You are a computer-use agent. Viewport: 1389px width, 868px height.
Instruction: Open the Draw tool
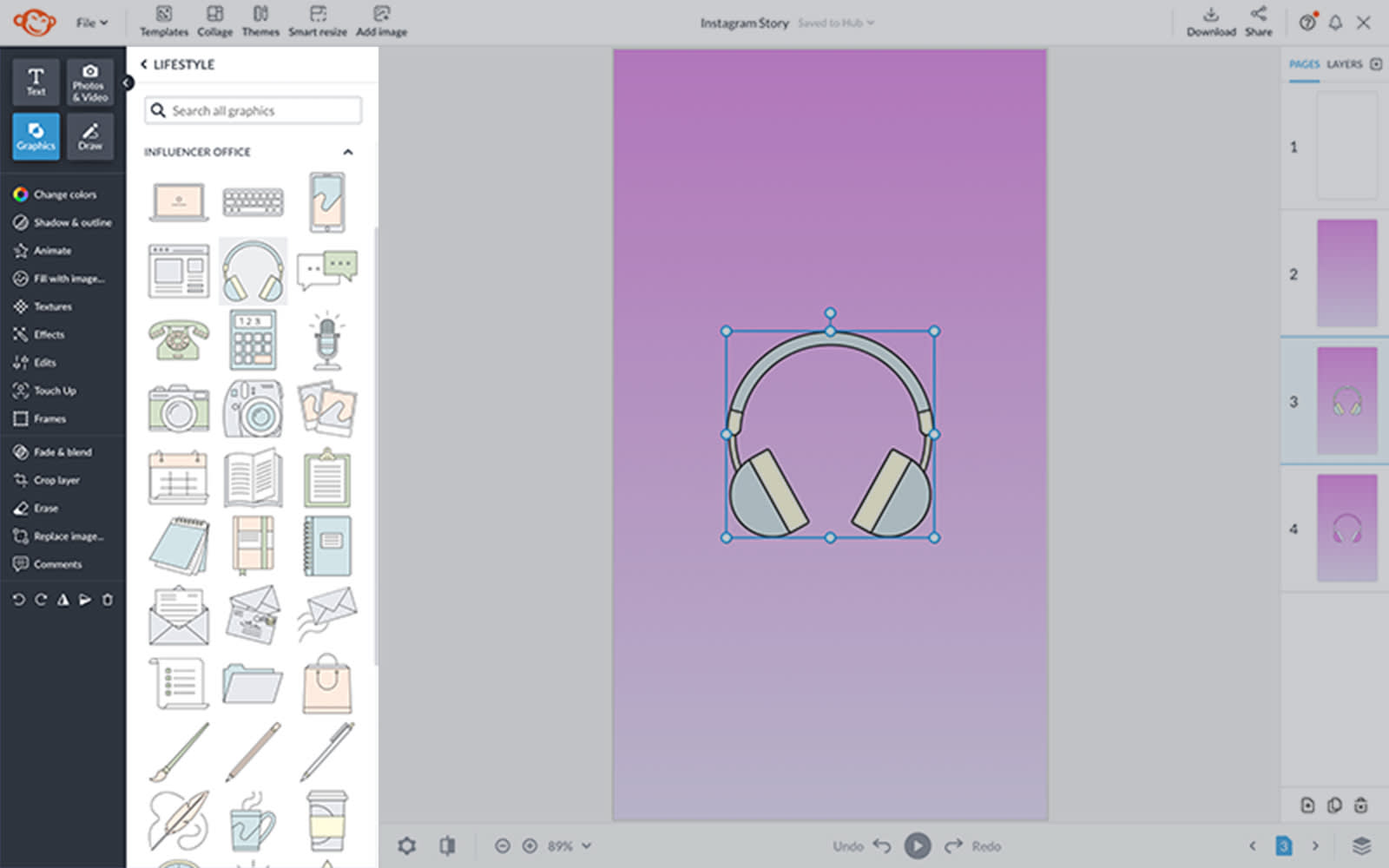point(89,135)
